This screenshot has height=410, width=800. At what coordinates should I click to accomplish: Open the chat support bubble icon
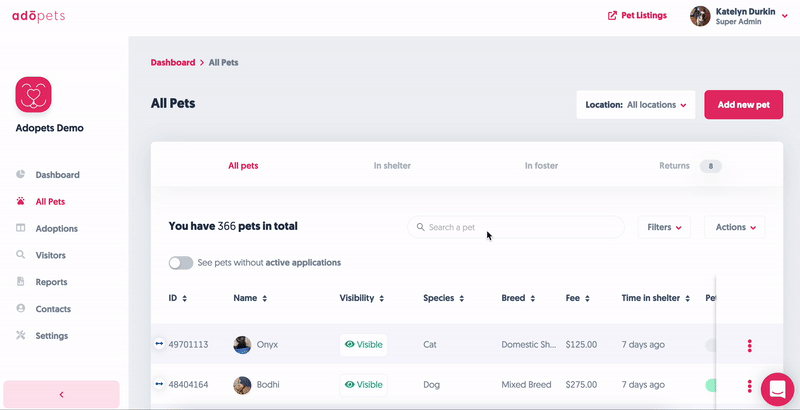(776, 388)
